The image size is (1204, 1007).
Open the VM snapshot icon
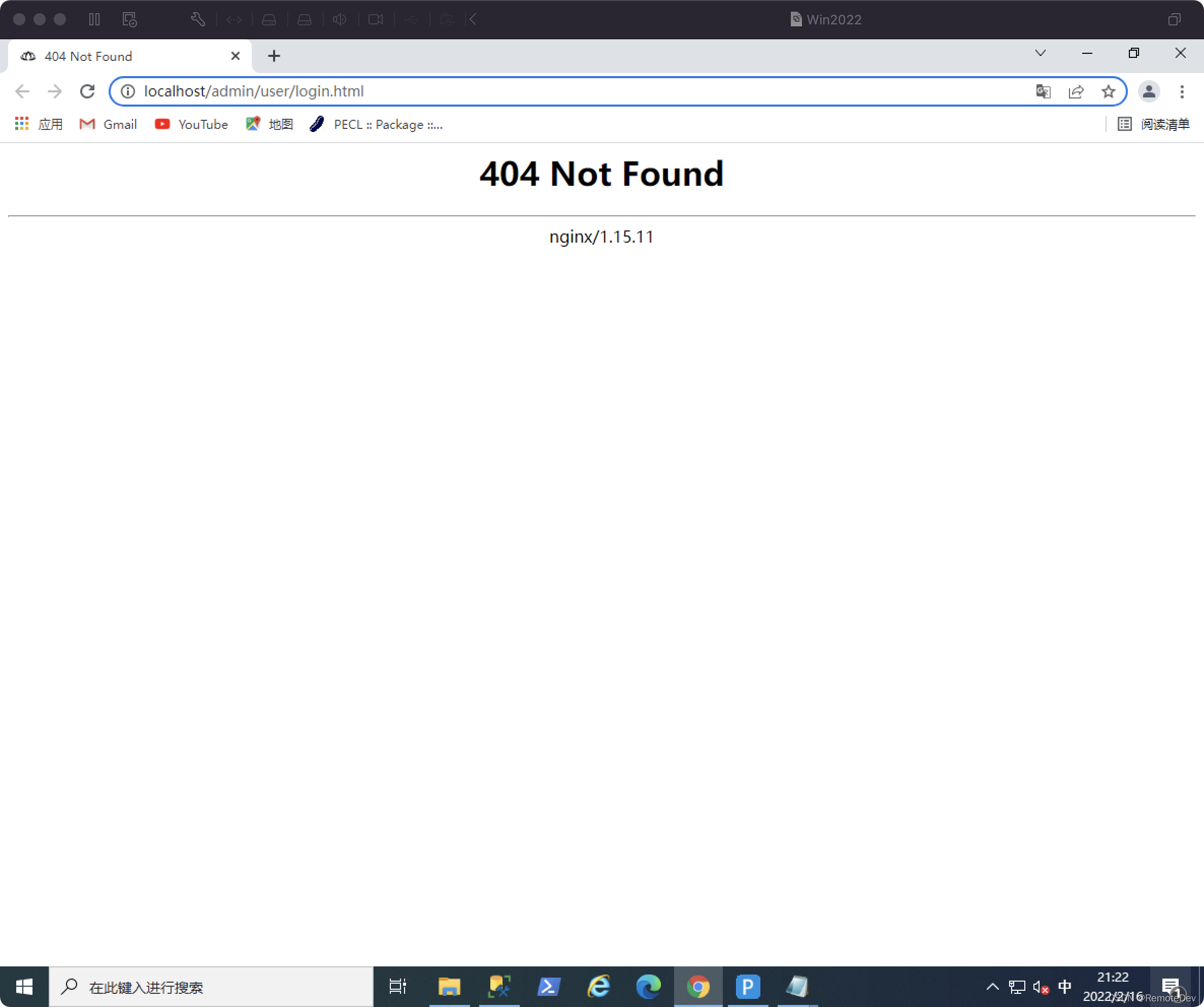click(x=129, y=19)
